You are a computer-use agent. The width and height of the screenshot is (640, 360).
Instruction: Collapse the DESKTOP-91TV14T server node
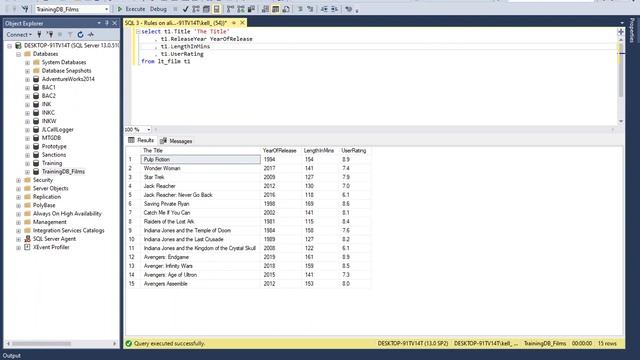tap(9, 46)
